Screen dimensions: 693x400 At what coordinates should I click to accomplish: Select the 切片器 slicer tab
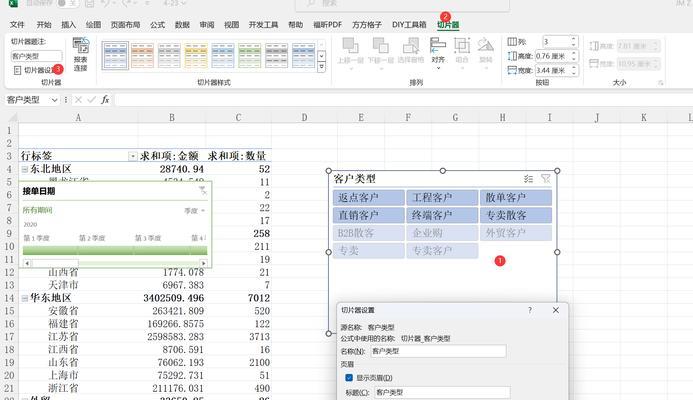(x=448, y=25)
